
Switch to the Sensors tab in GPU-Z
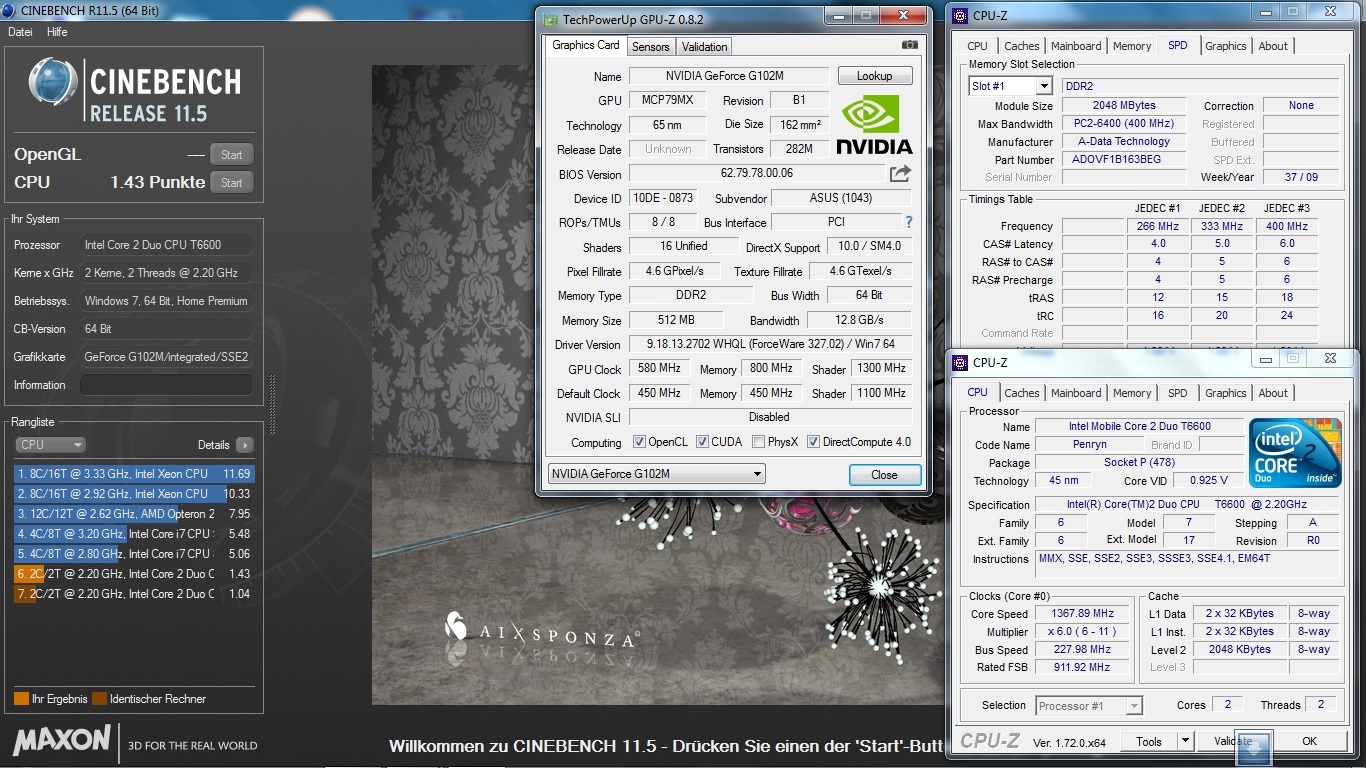[650, 46]
